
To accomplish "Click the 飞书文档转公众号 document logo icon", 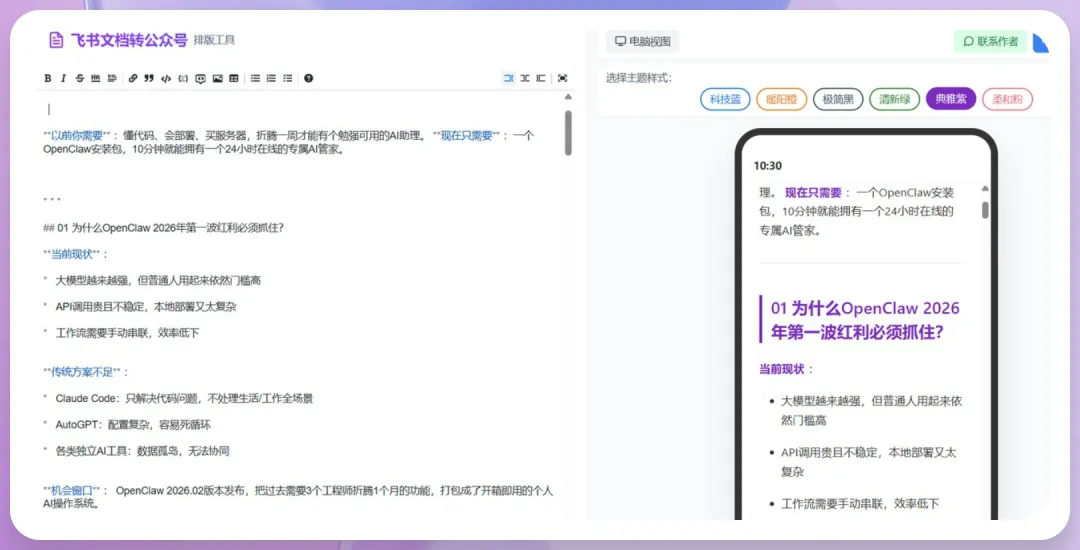I will [56, 40].
